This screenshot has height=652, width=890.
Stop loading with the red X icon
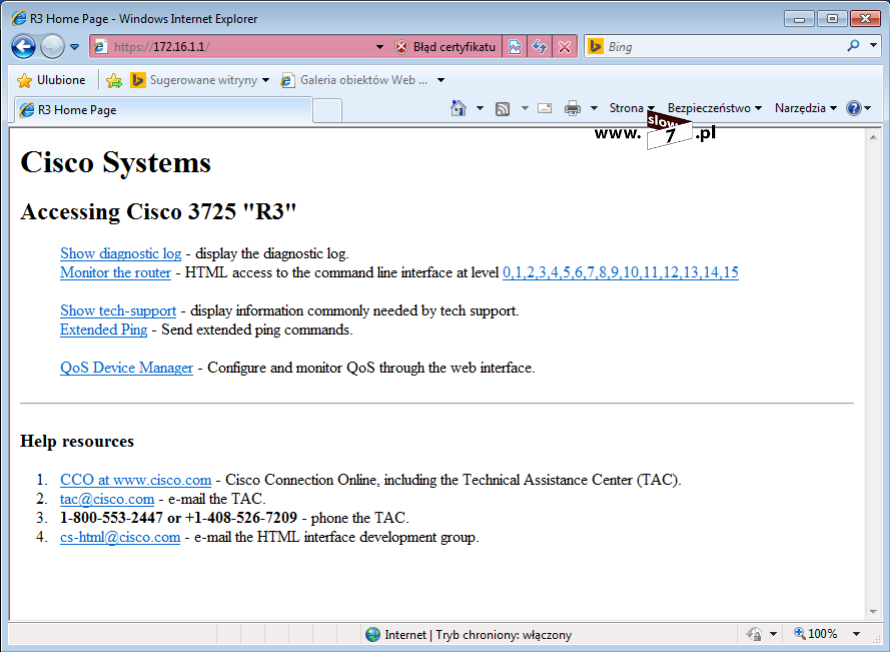[x=564, y=47]
